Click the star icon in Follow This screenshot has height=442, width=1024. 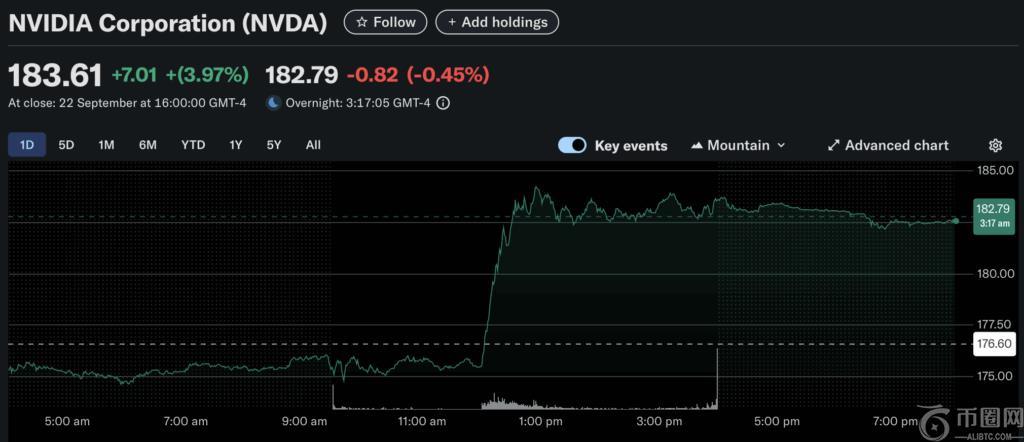pyautogui.click(x=361, y=22)
